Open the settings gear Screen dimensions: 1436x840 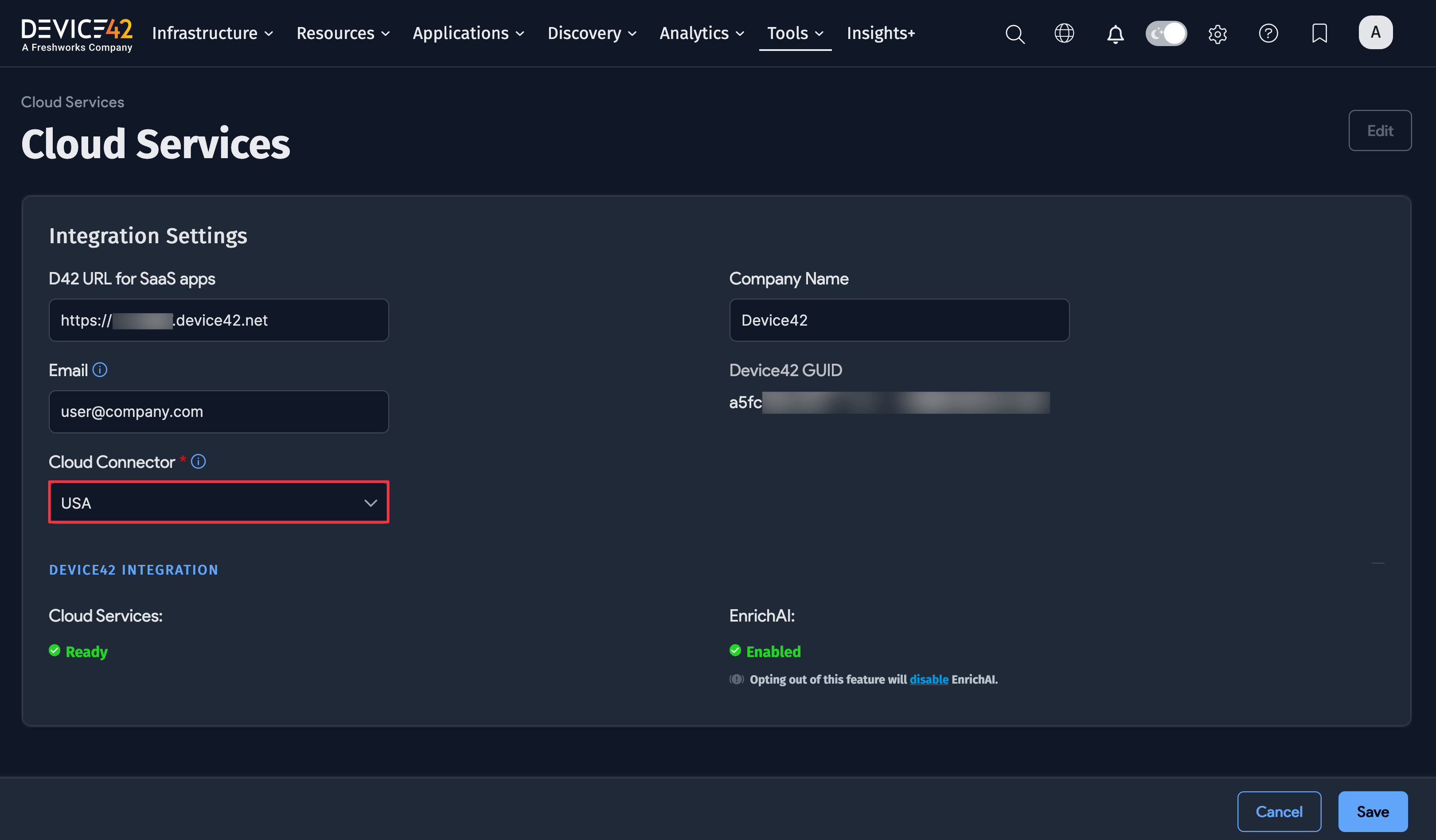click(x=1217, y=34)
